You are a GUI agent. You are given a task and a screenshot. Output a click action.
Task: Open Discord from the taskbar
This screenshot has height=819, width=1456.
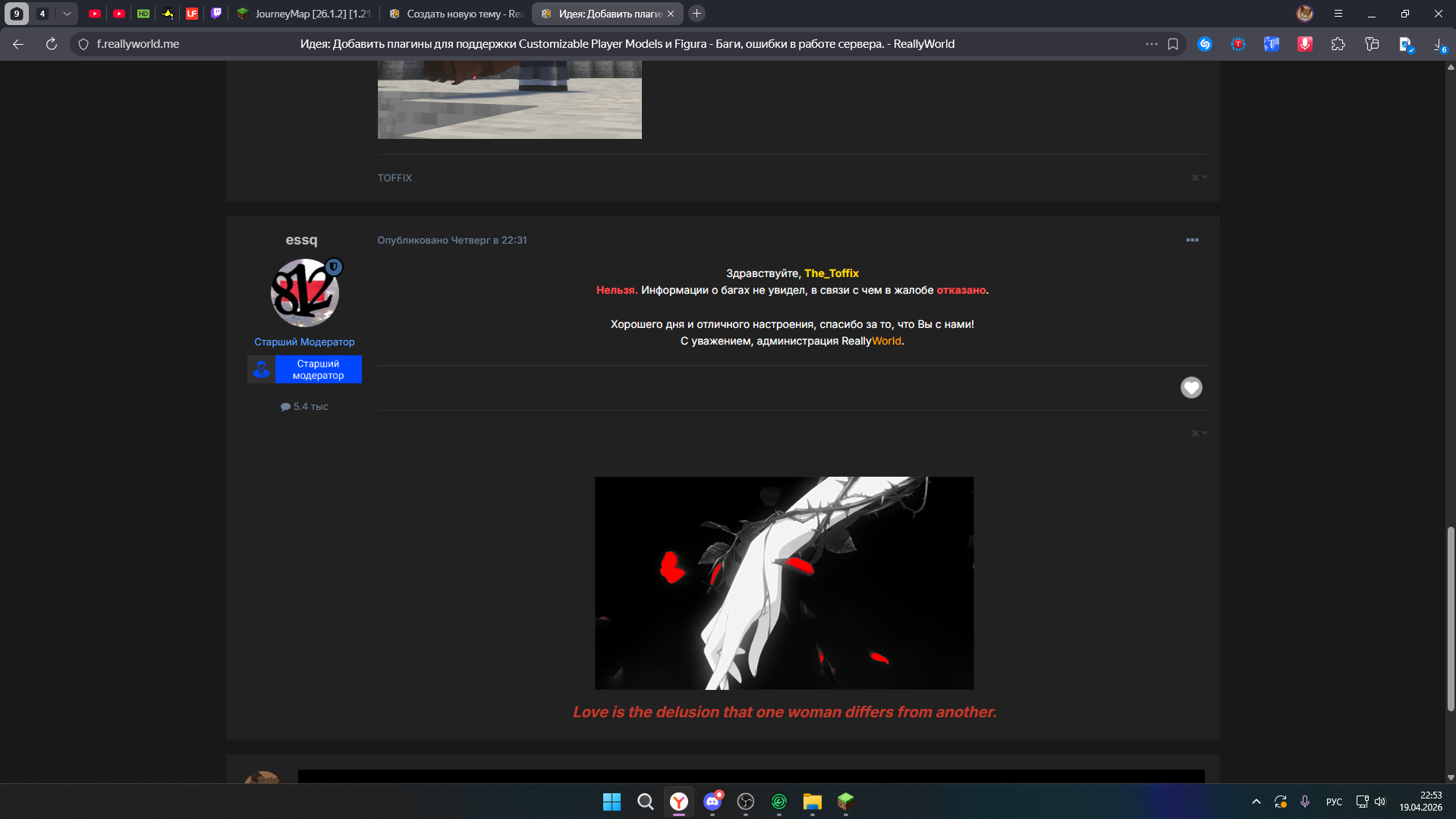pyautogui.click(x=712, y=802)
